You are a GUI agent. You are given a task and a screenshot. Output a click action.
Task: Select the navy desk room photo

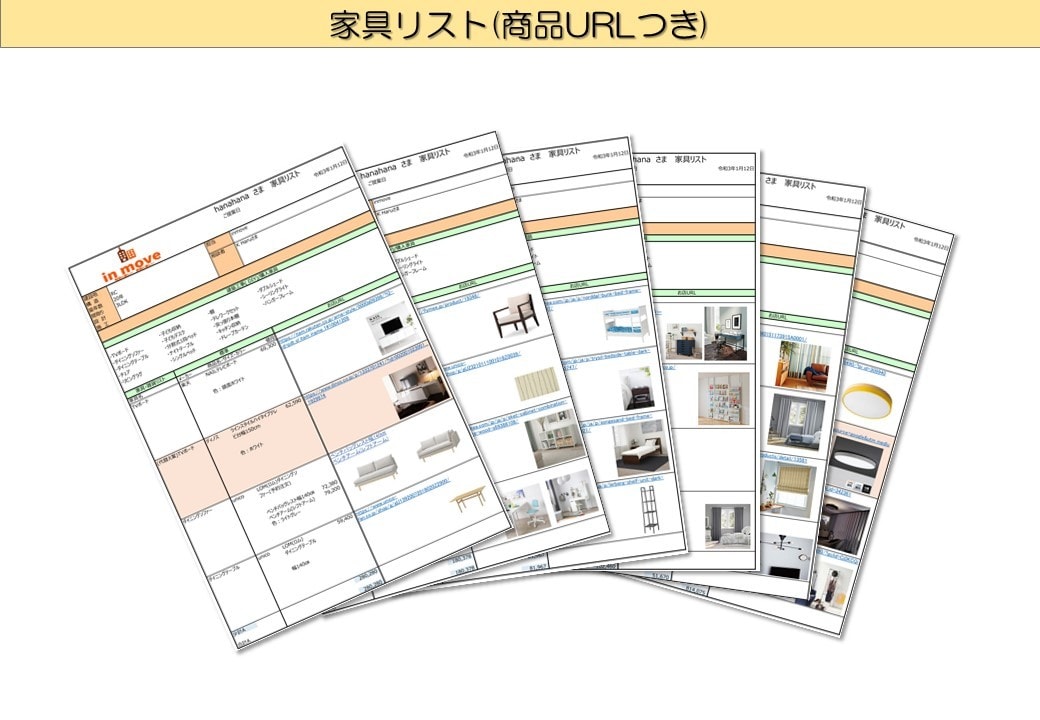[x=684, y=342]
